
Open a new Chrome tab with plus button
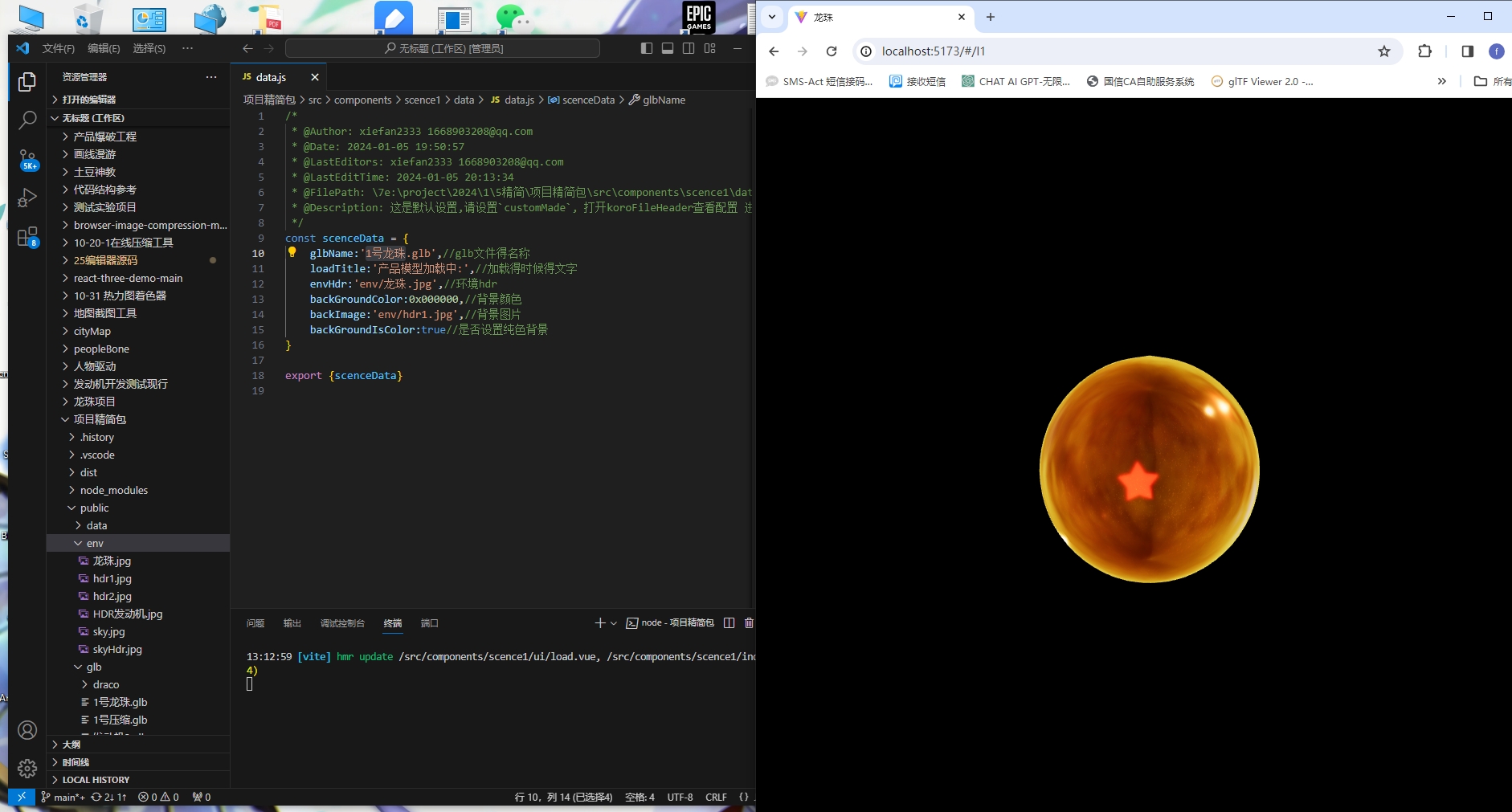[x=990, y=17]
